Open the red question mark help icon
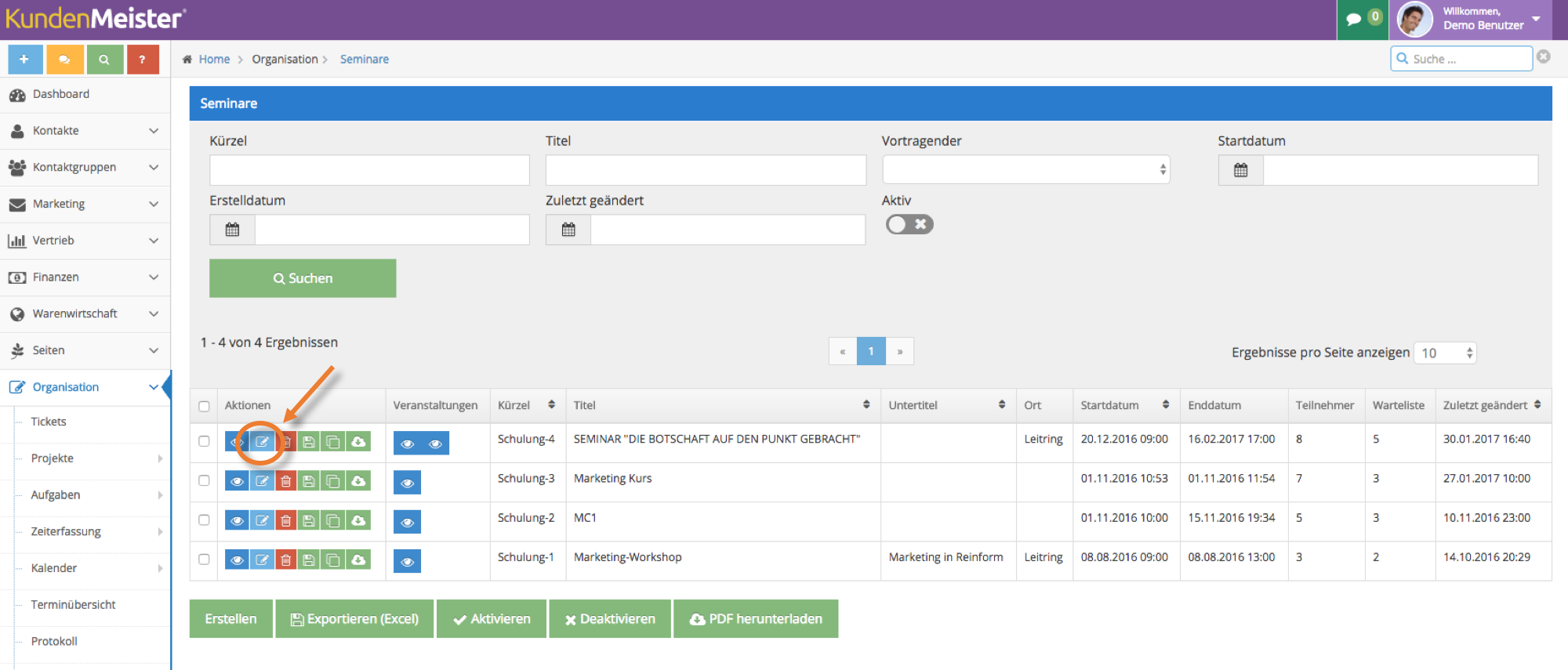The width and height of the screenshot is (1568, 670). click(x=143, y=60)
